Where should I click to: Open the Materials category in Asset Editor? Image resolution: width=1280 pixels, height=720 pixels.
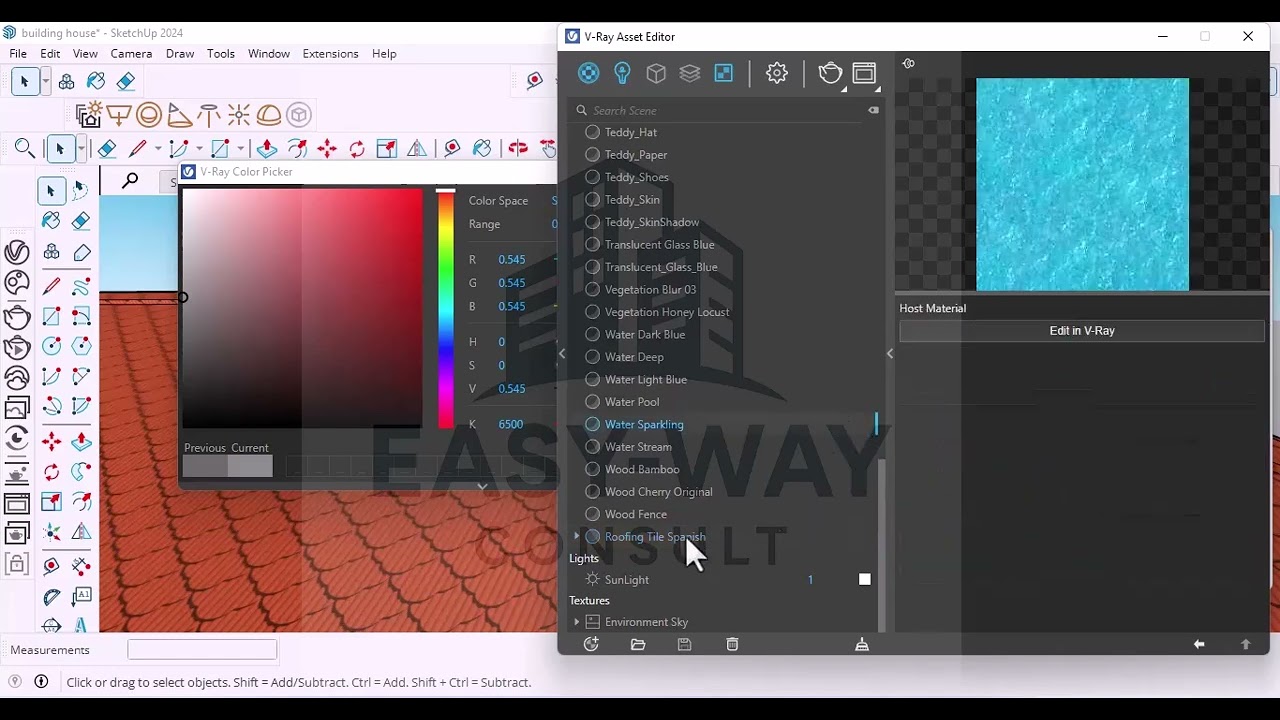coord(589,73)
